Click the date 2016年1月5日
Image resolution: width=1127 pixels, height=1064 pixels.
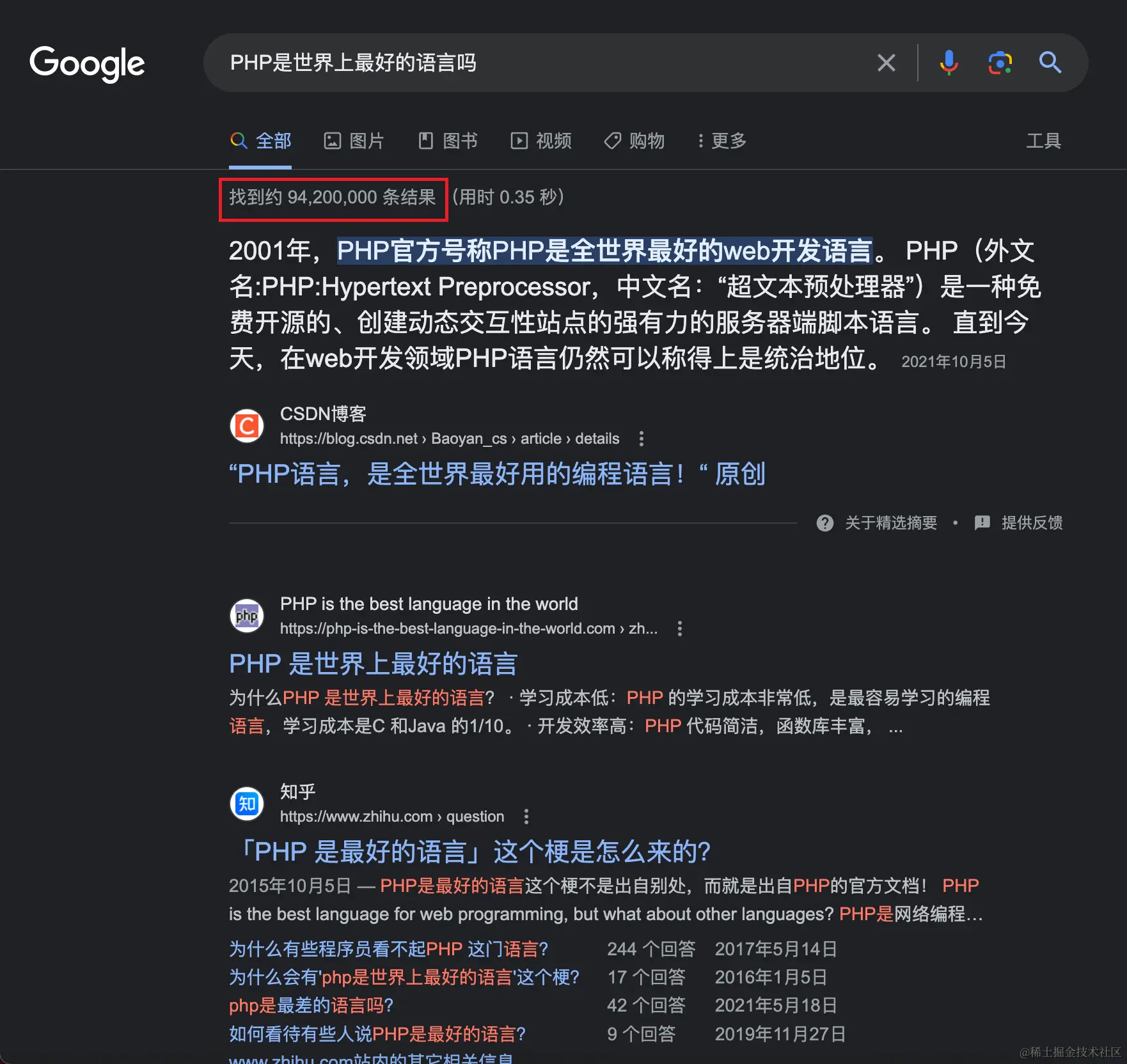click(771, 977)
